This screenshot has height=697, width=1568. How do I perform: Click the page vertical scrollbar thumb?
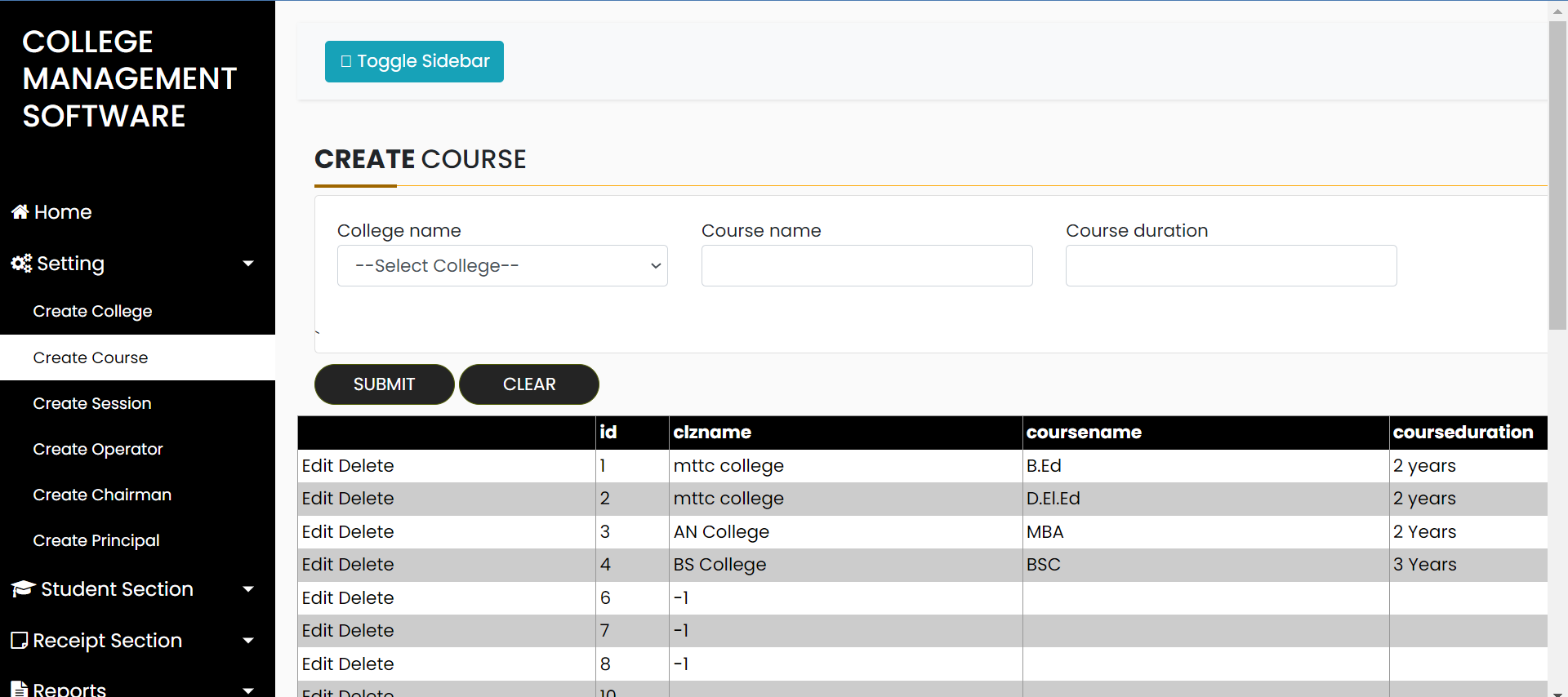point(1557,175)
